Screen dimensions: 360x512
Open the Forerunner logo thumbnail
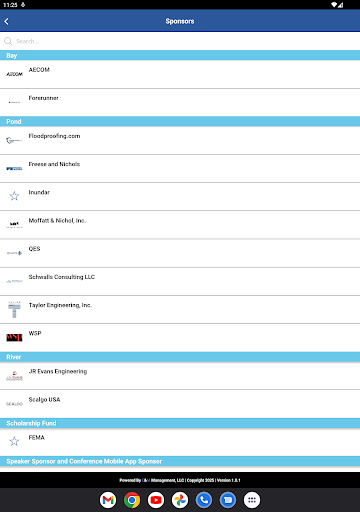coord(14,102)
